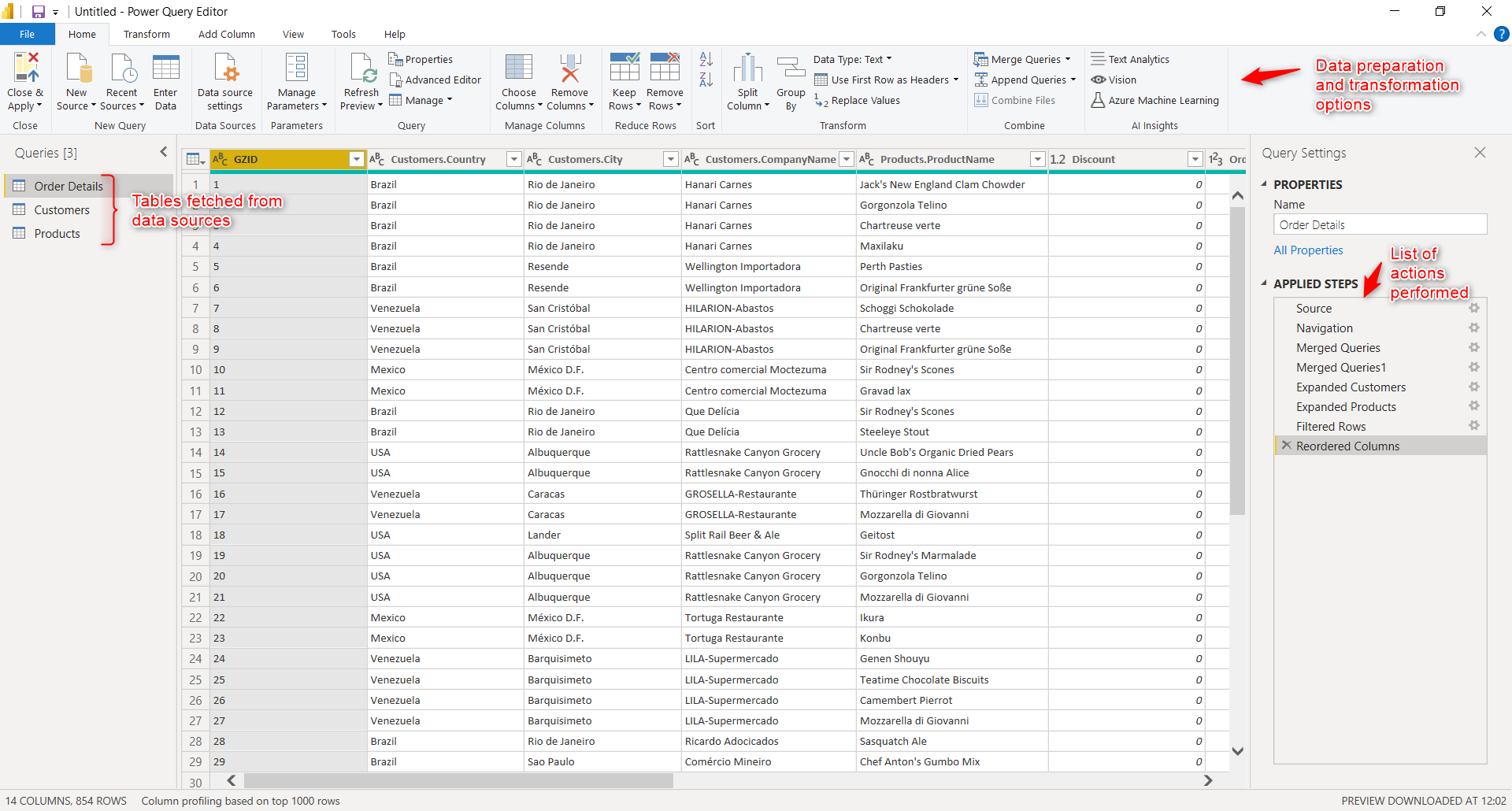Screen dimensions: 1512x811
Task: Select the Filtered Rows applied step
Action: click(1331, 426)
